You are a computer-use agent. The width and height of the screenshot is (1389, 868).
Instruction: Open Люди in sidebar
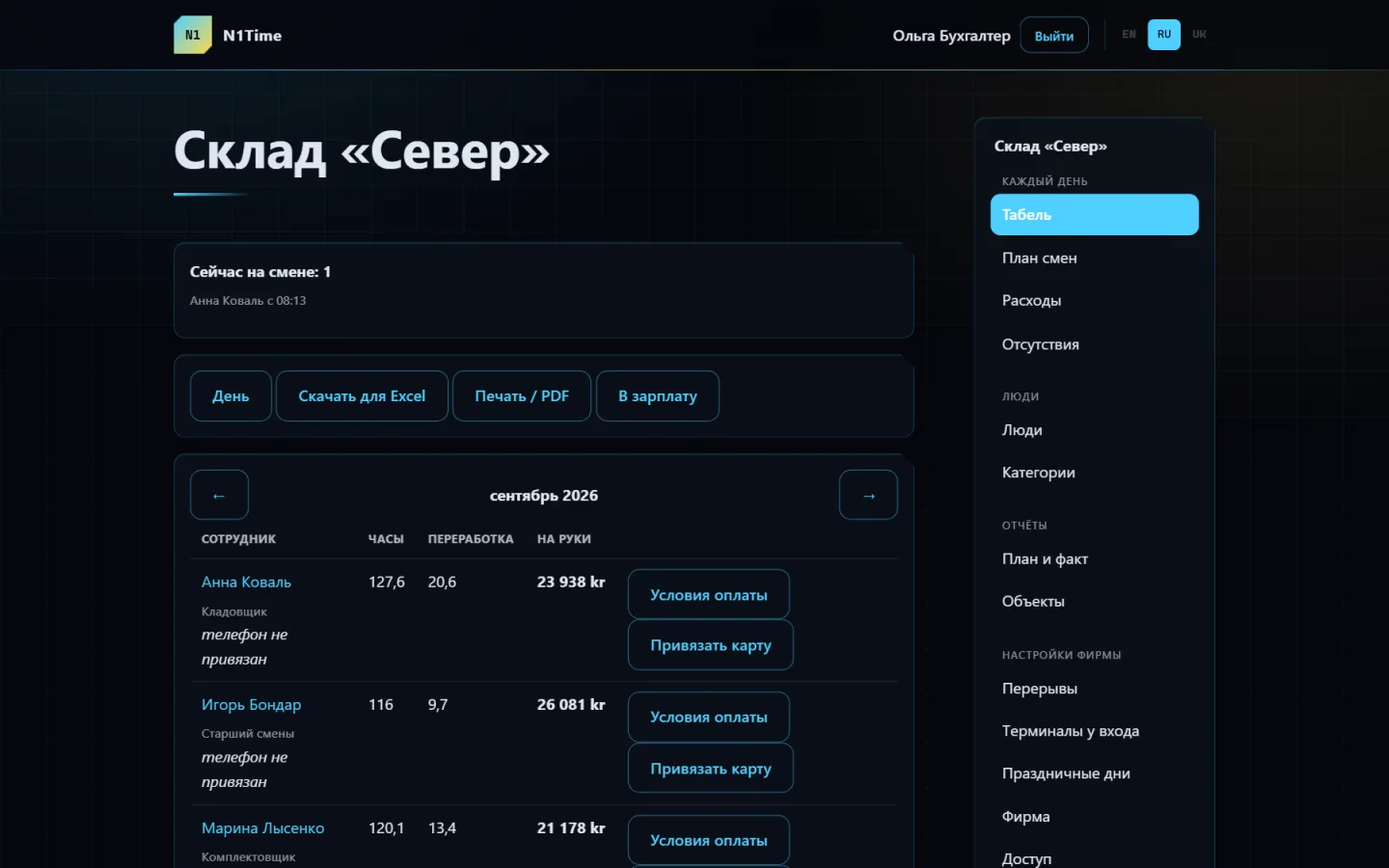[x=1095, y=430]
